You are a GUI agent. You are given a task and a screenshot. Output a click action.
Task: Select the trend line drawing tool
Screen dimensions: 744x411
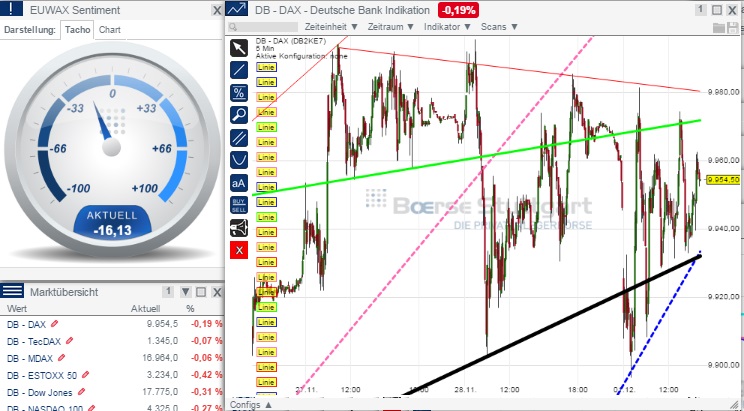pyautogui.click(x=239, y=70)
